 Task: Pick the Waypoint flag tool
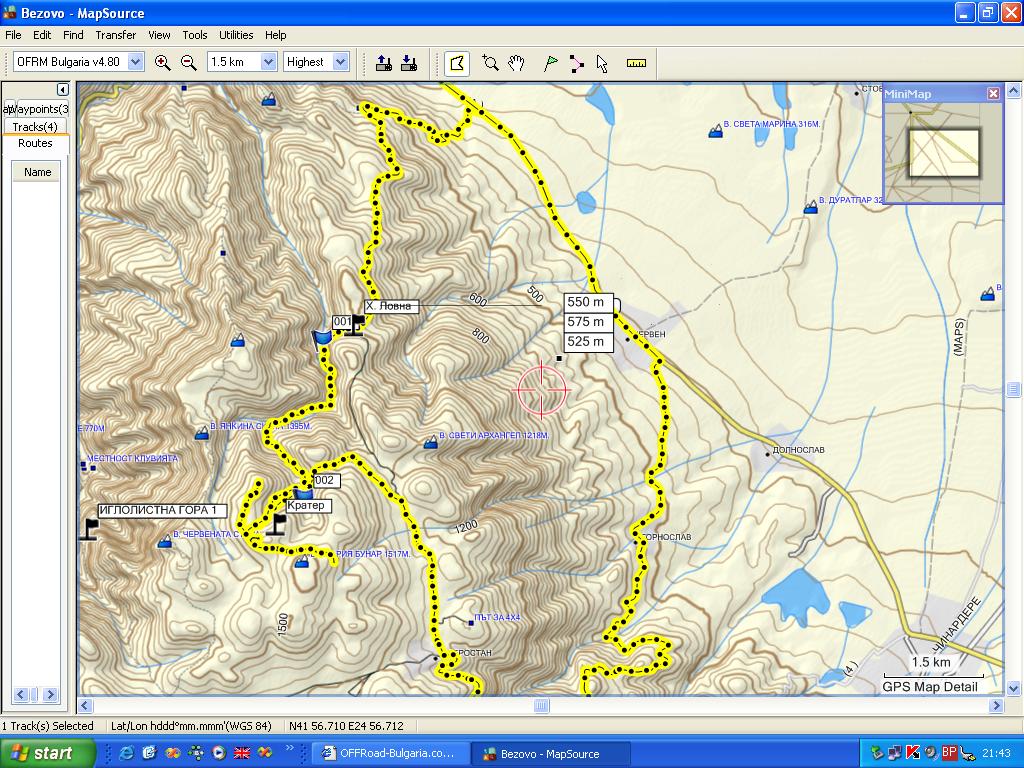(x=551, y=63)
